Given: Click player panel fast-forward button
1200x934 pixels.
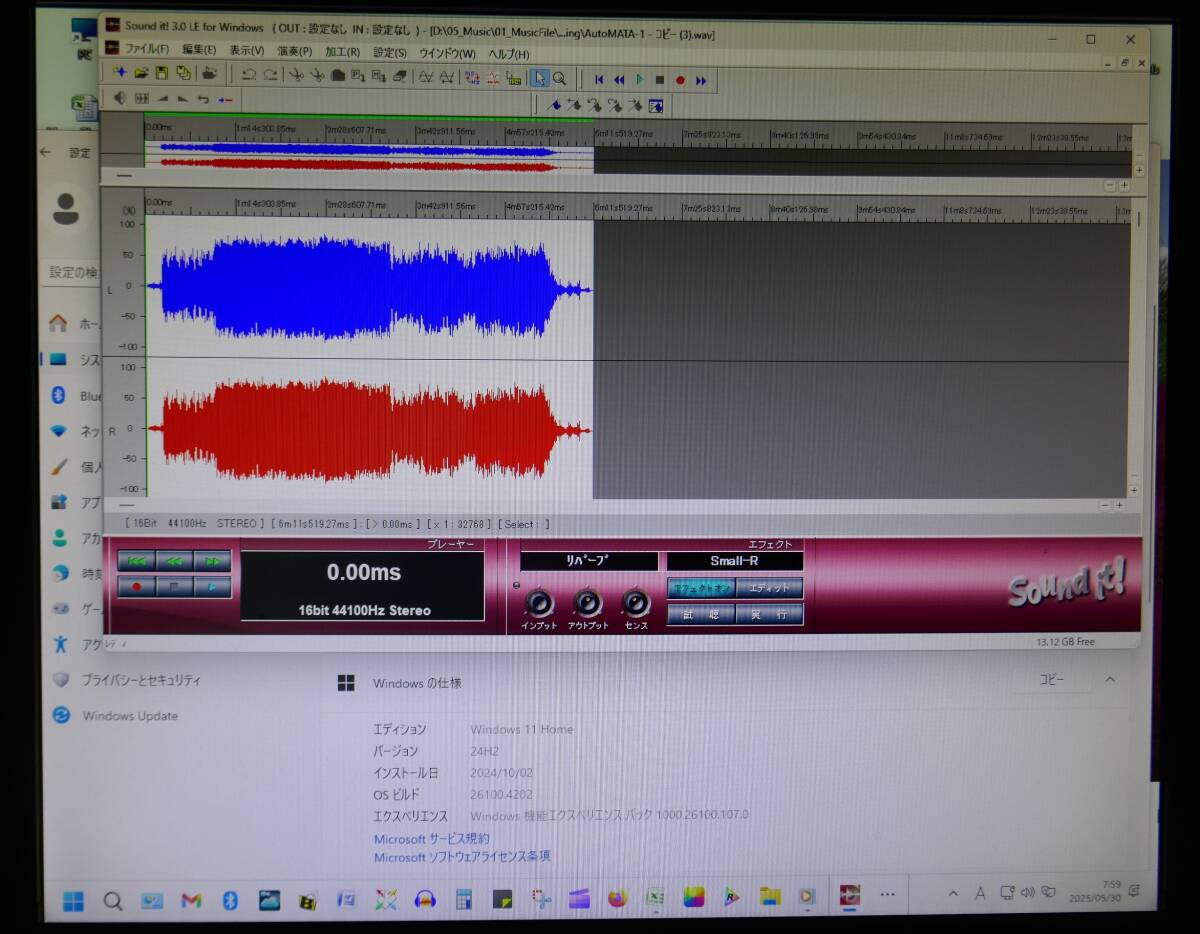Looking at the screenshot, I should point(212,561).
